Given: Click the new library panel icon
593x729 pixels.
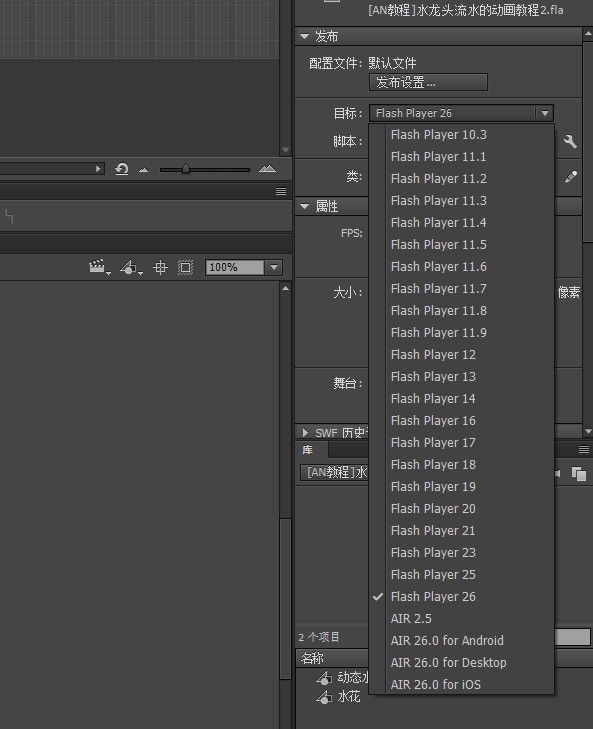Looking at the screenshot, I should click(x=579, y=474).
